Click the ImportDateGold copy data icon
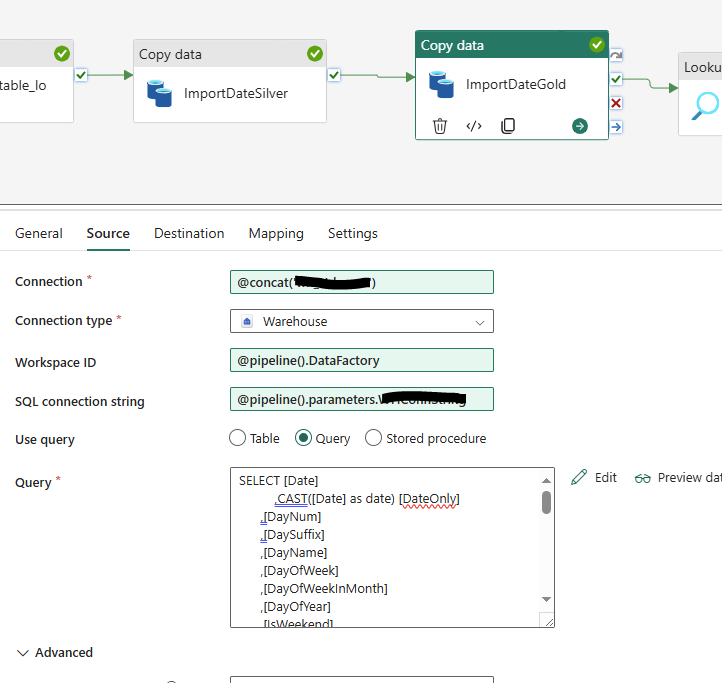This screenshot has width=722, height=683. tap(441, 84)
